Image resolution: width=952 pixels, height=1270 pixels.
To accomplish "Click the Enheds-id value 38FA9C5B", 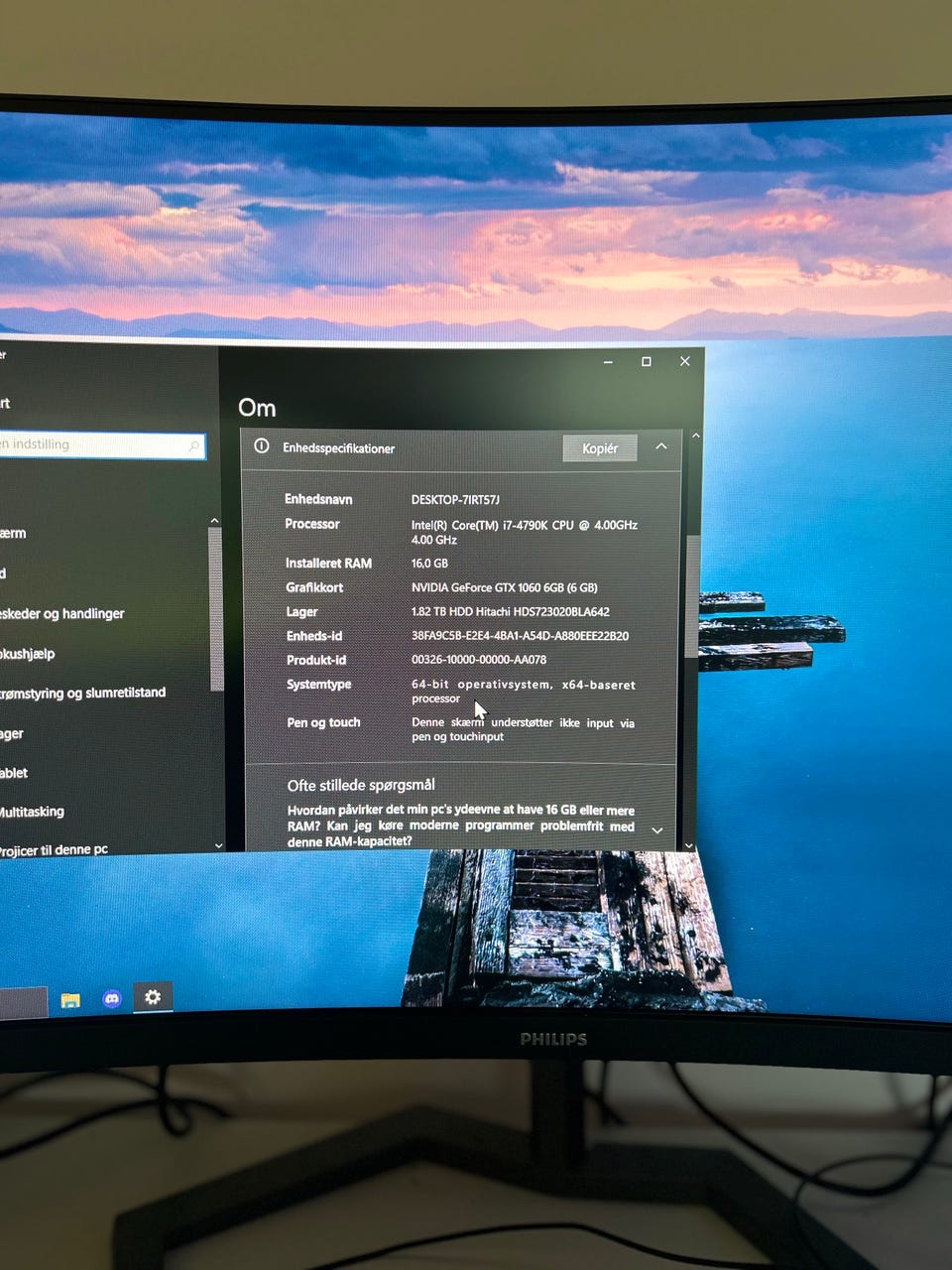I will 520,636.
